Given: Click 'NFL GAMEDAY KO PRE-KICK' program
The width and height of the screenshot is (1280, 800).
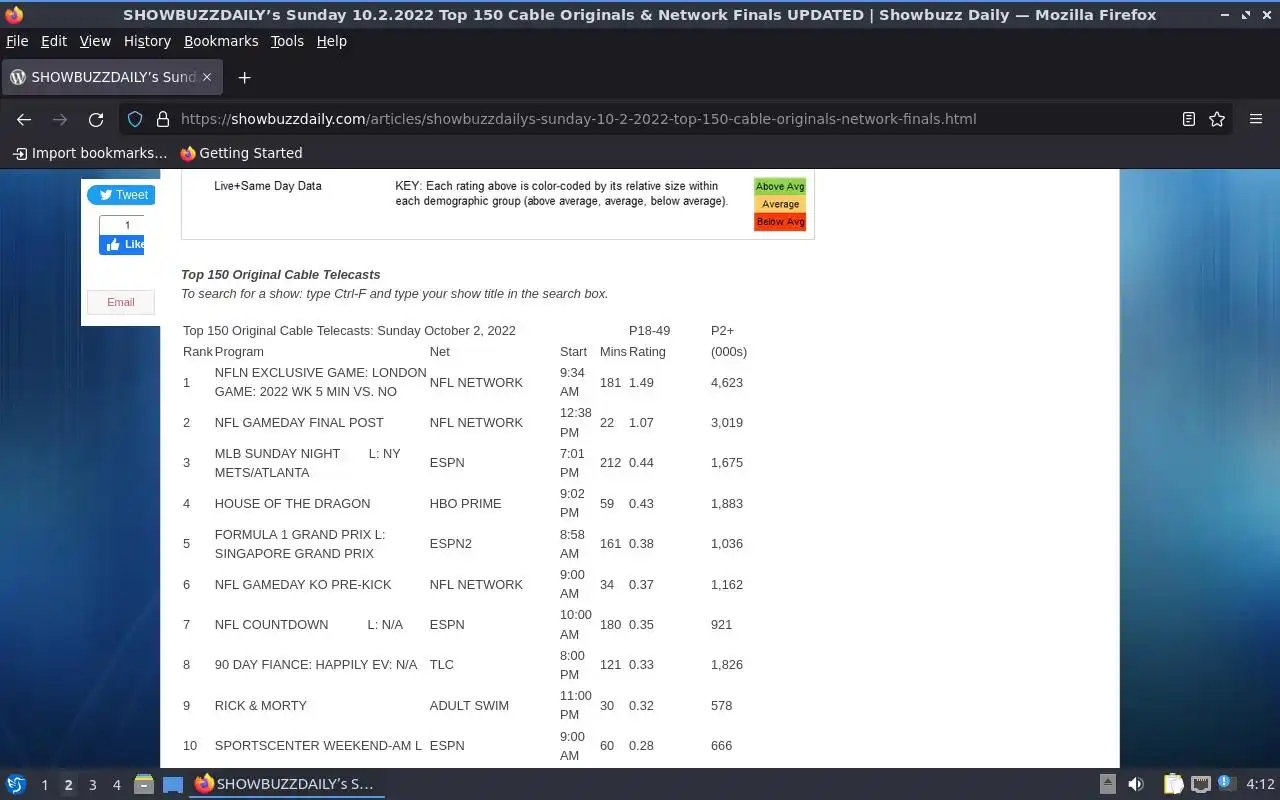Looking at the screenshot, I should [303, 585].
